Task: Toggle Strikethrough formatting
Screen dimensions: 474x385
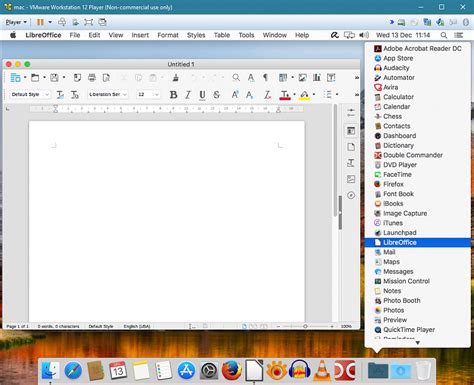Action: click(217, 95)
